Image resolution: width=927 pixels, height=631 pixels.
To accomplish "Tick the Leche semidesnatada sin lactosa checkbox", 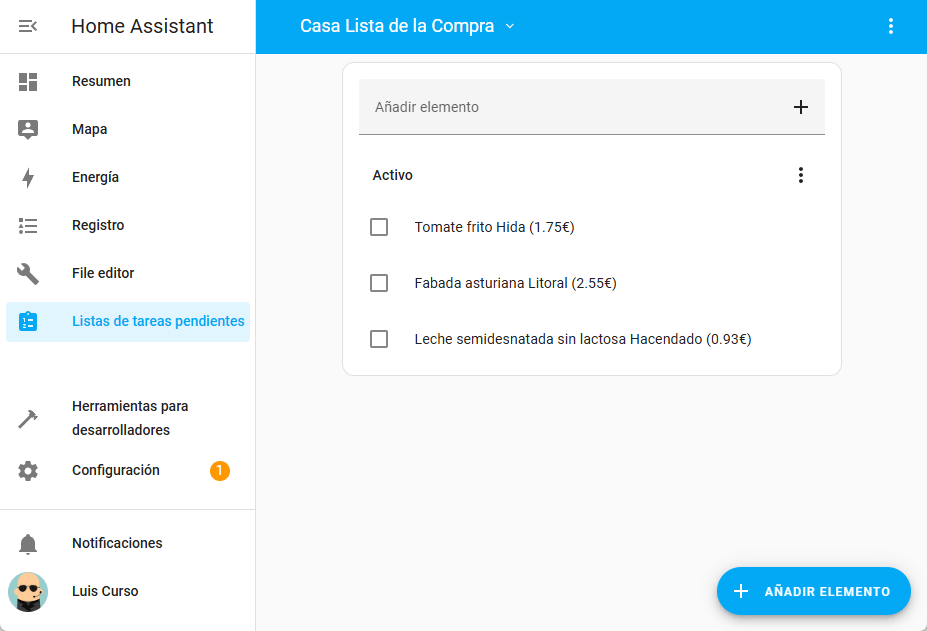I will point(379,339).
